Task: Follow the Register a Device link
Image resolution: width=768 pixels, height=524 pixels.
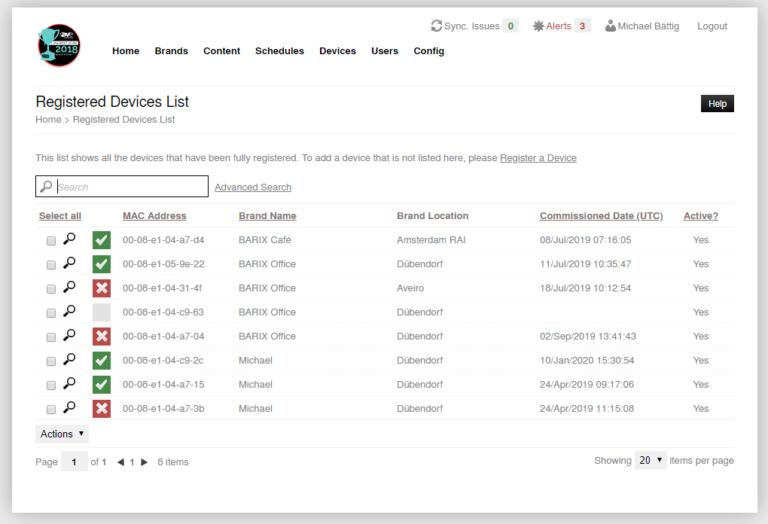Action: tap(538, 158)
